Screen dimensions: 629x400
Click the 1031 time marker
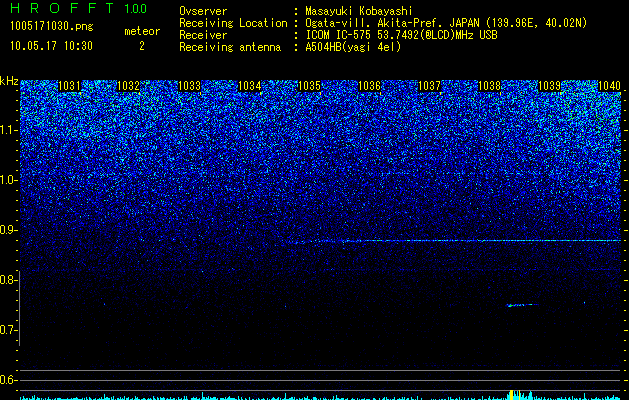point(69,86)
